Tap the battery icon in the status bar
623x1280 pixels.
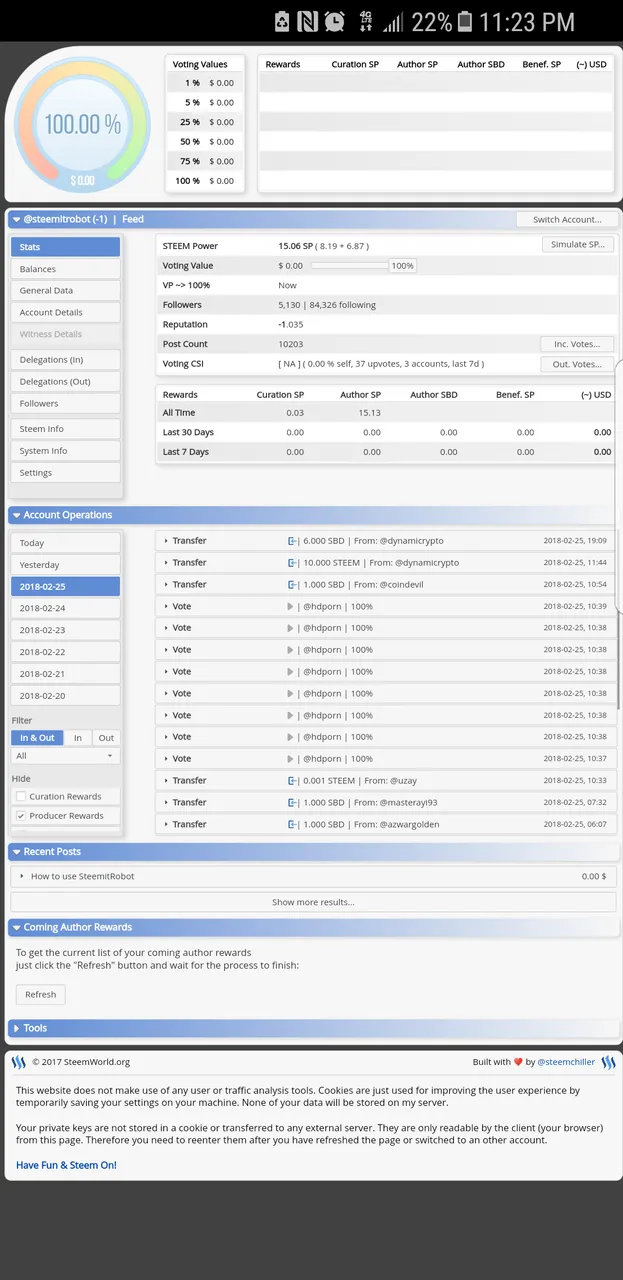466,21
